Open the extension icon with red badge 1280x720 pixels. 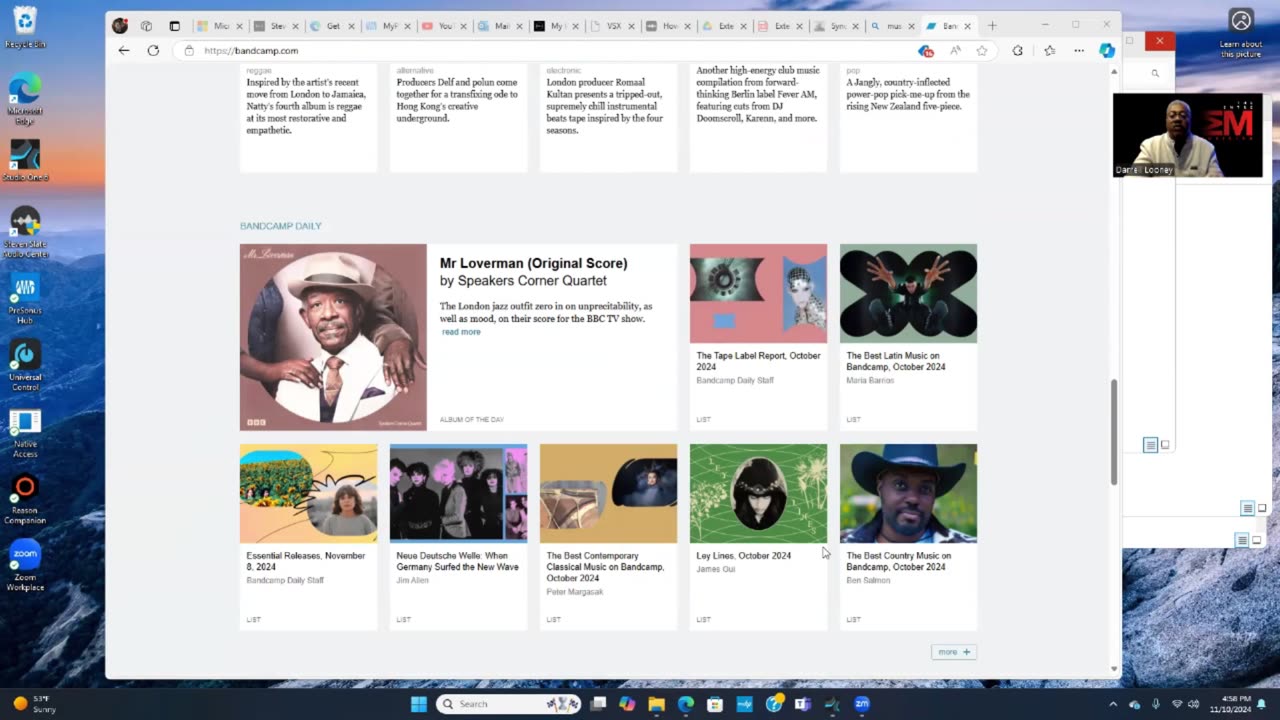[925, 50]
